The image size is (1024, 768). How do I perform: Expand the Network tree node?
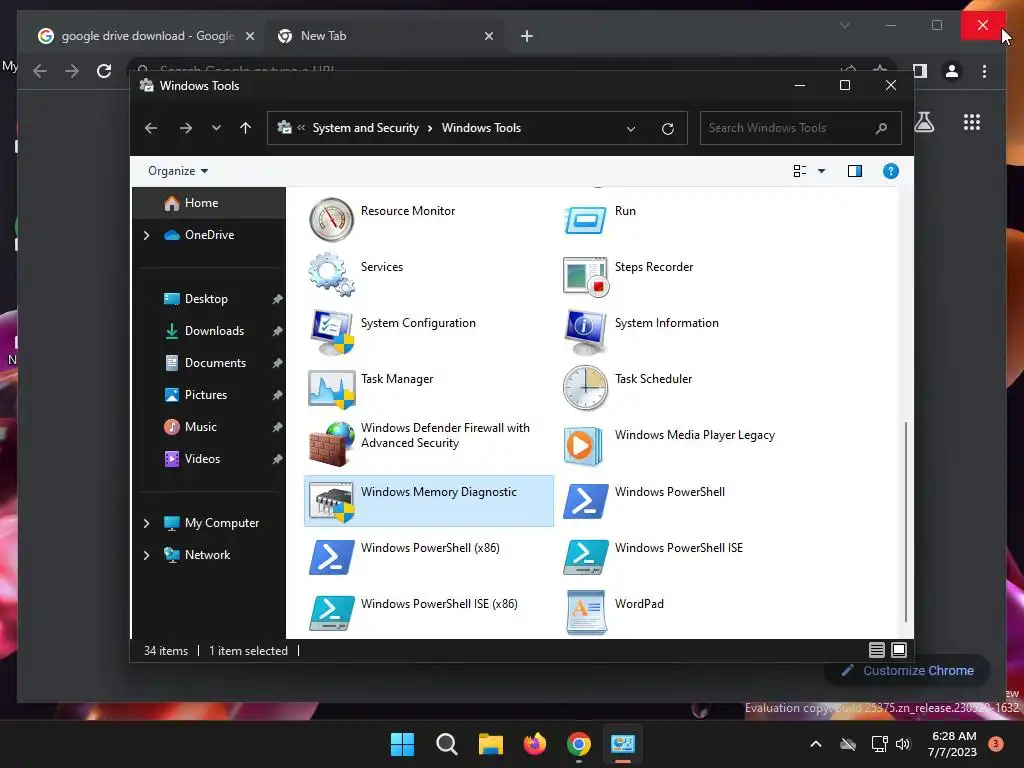point(146,555)
